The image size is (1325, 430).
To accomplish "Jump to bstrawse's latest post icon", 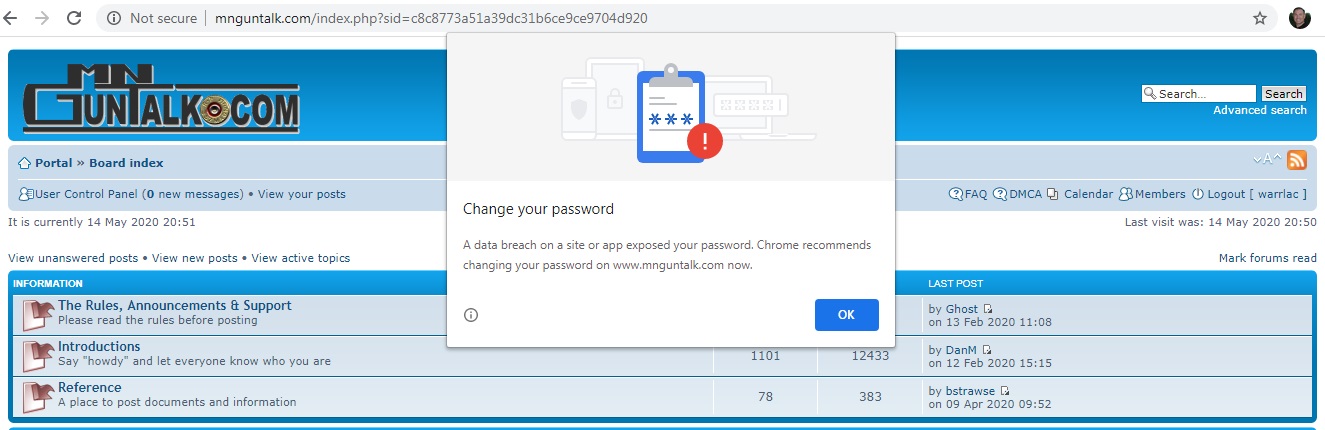I will [1005, 391].
